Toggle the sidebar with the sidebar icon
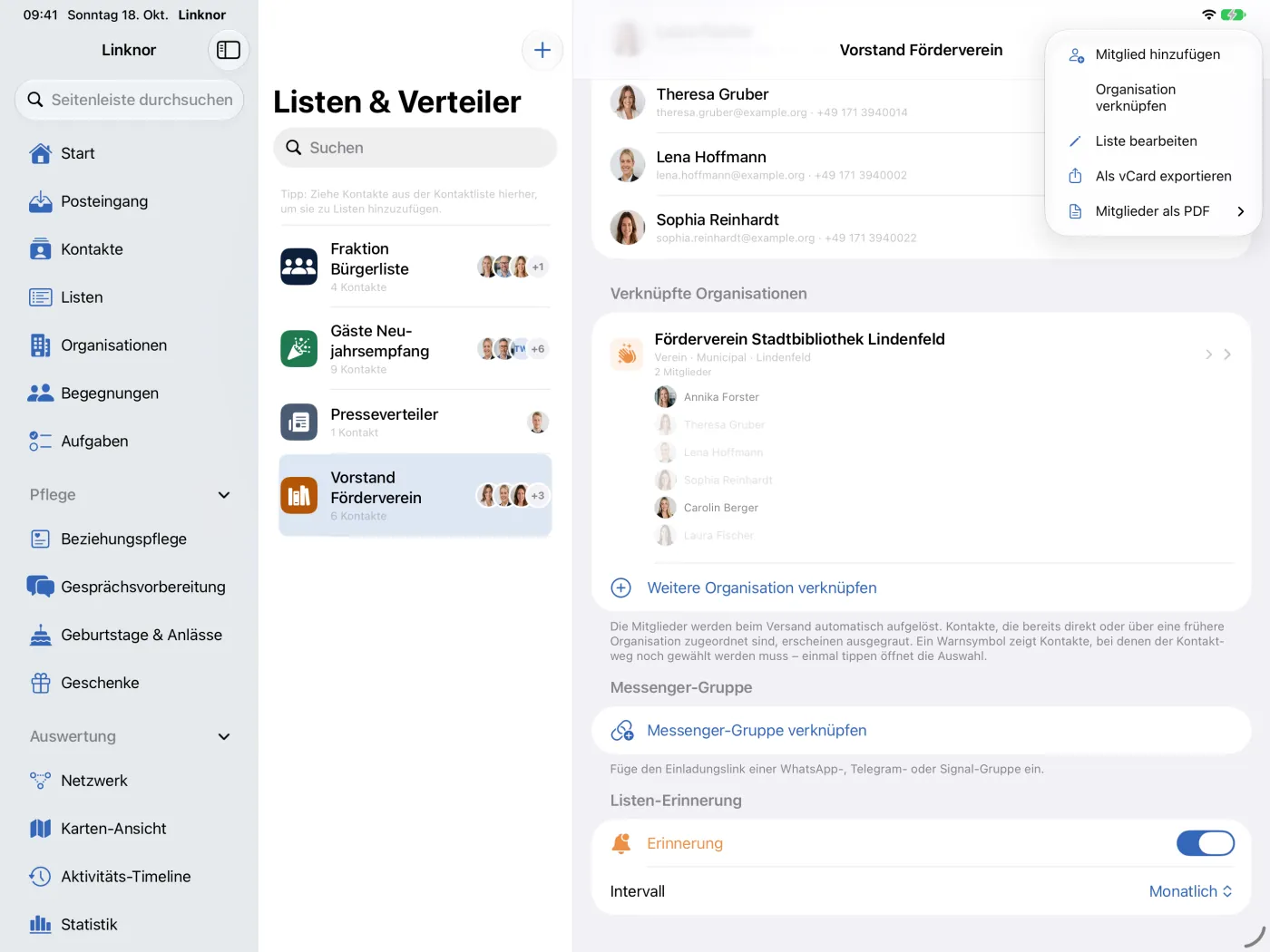Image resolution: width=1270 pixels, height=952 pixels. pos(229,50)
